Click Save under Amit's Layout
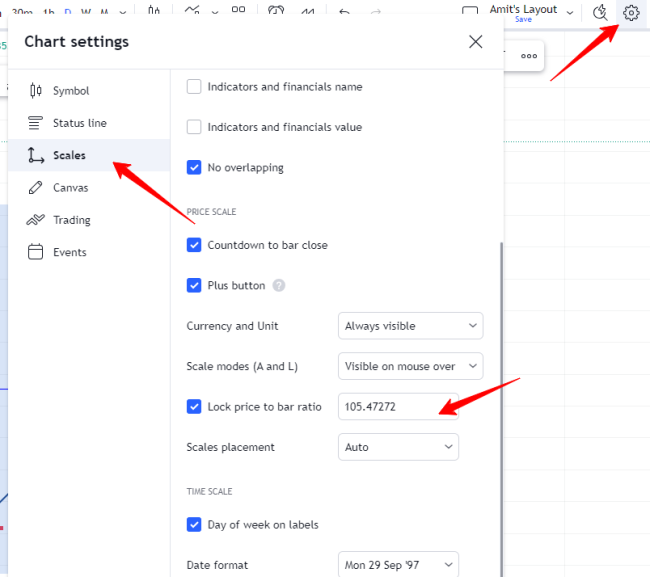The width and height of the screenshot is (650, 577). coord(523,20)
